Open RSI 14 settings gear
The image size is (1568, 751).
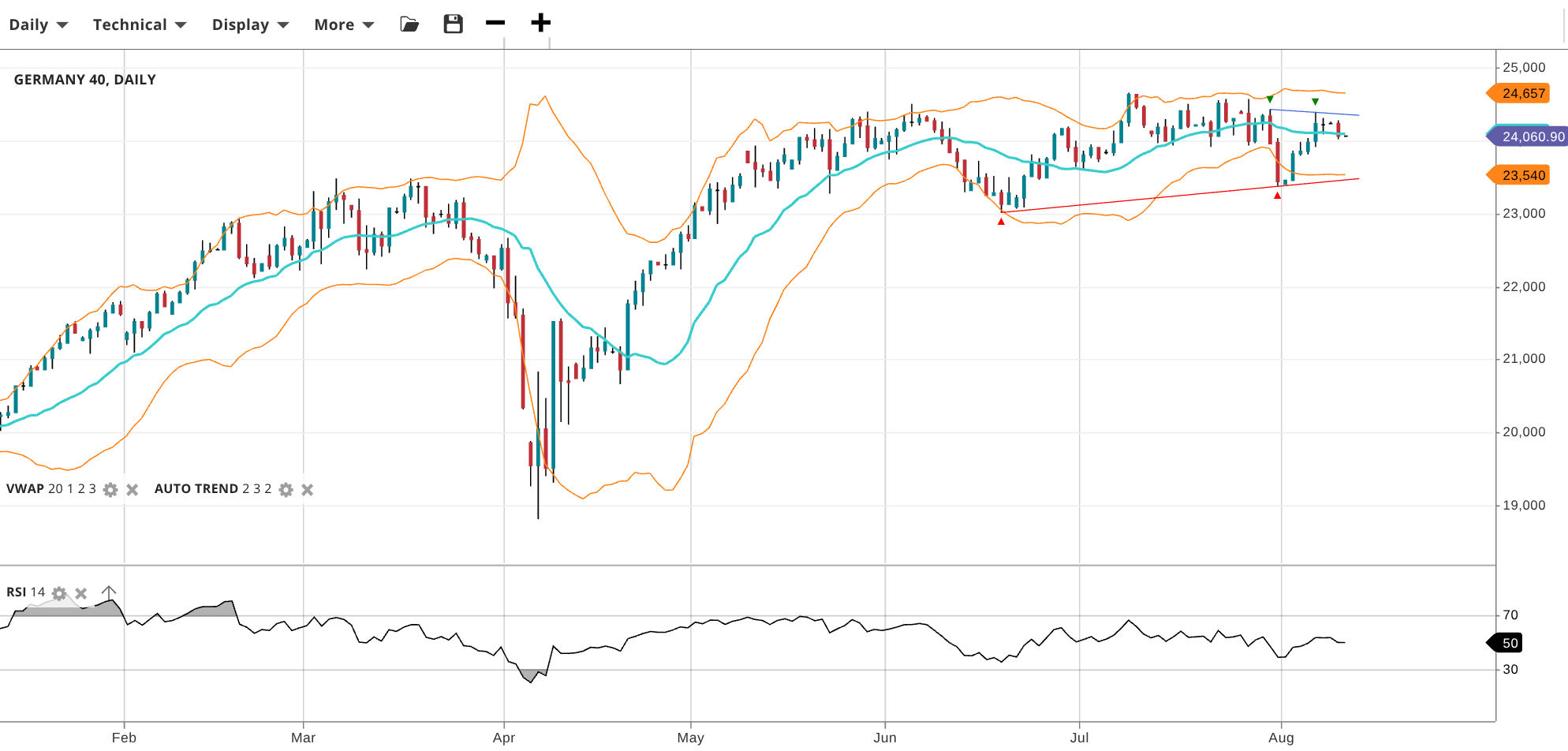[x=59, y=593]
